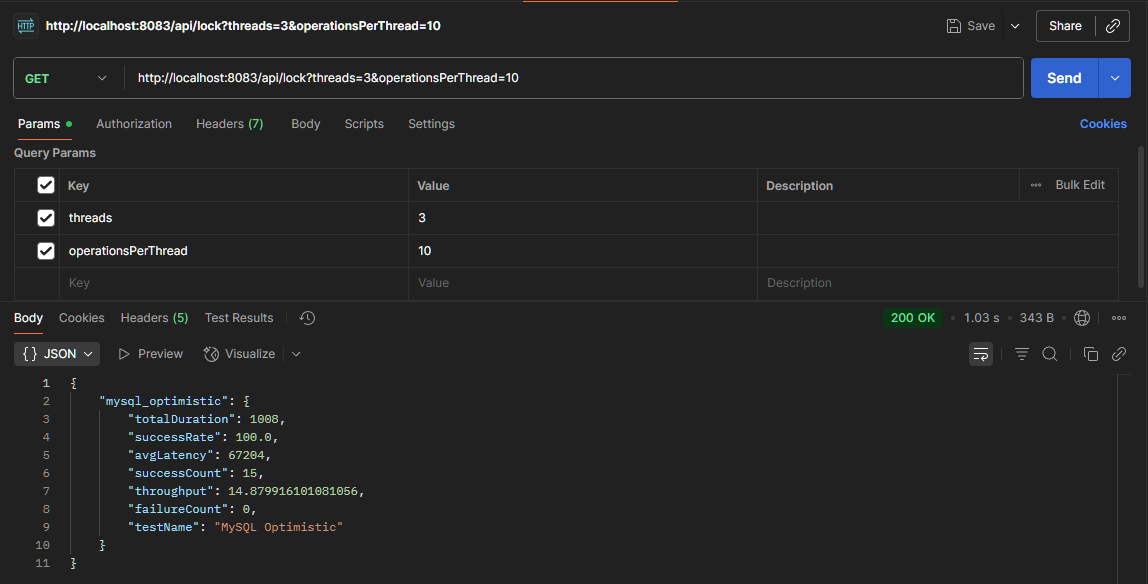Screen dimensions: 1148x584
Task: Select the response Body tab
Action: (29, 318)
